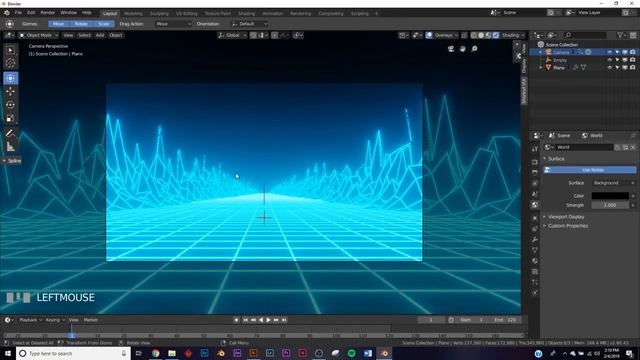The image size is (640, 360).
Task: Switch to the Modeling workspace tab
Action: (x=133, y=13)
